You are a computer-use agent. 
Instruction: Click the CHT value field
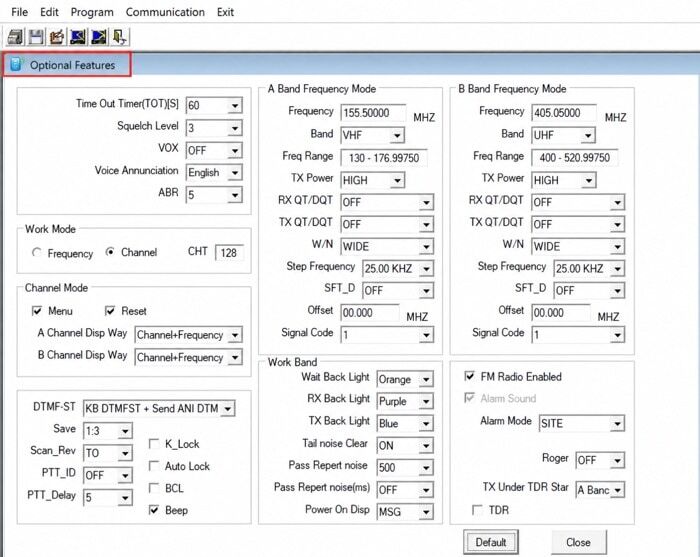tap(229, 253)
